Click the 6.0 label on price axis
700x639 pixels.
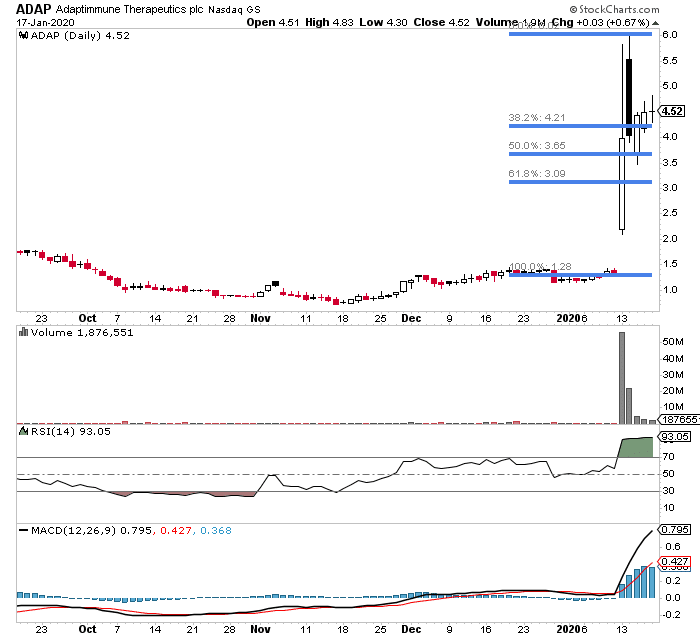pos(670,35)
